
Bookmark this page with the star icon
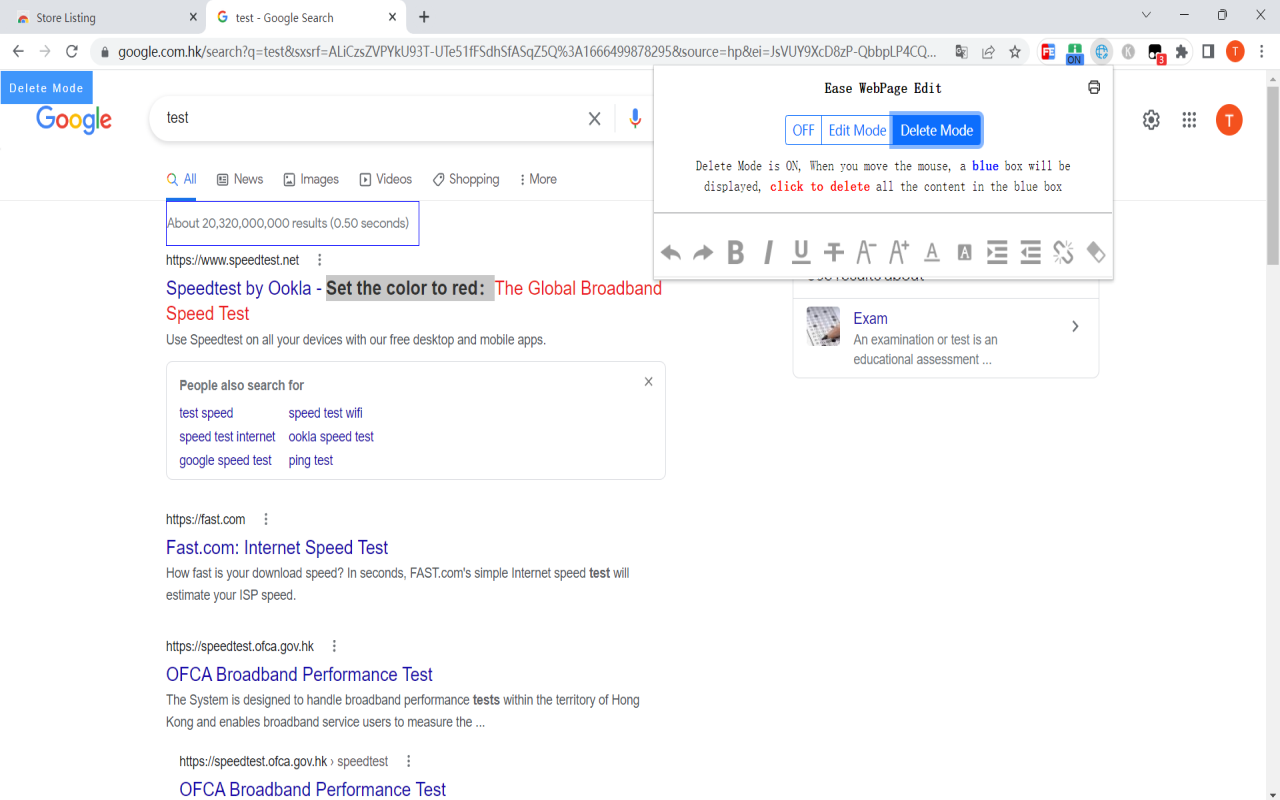click(1015, 52)
